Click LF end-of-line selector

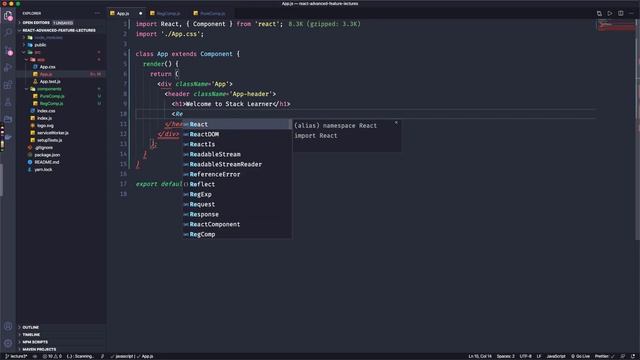tap(539, 356)
